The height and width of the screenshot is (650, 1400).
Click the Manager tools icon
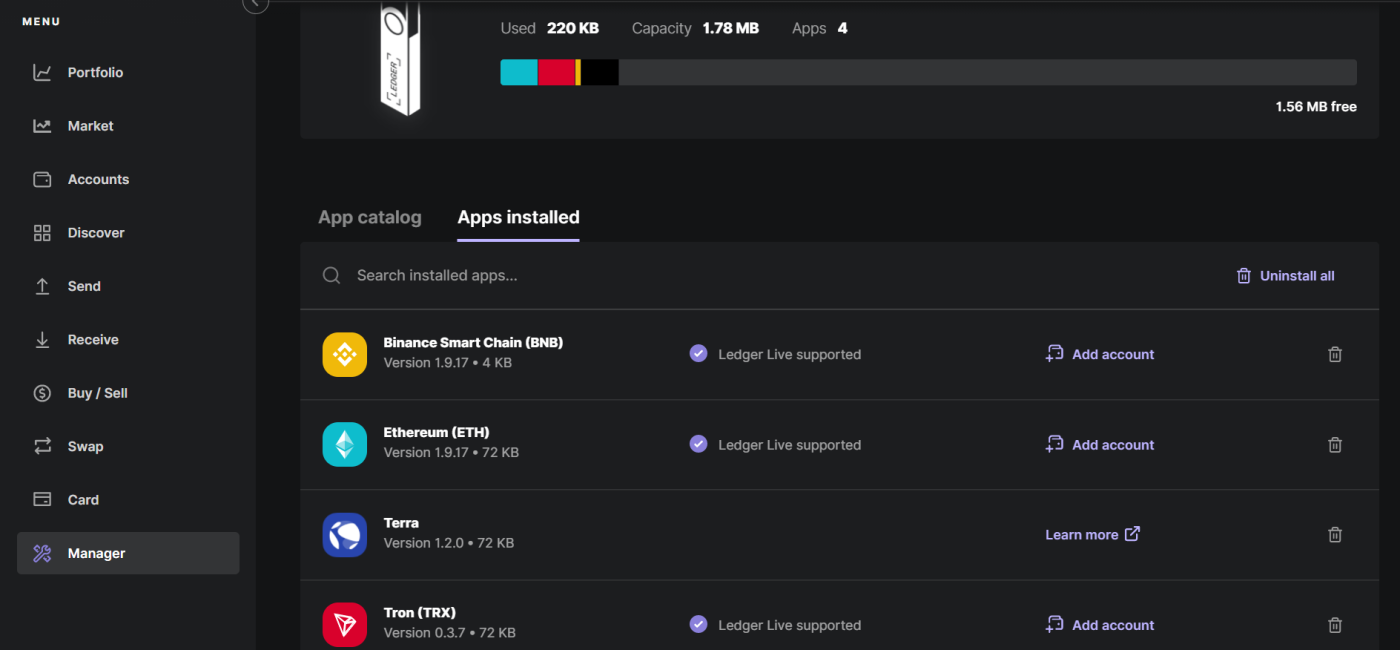point(42,553)
